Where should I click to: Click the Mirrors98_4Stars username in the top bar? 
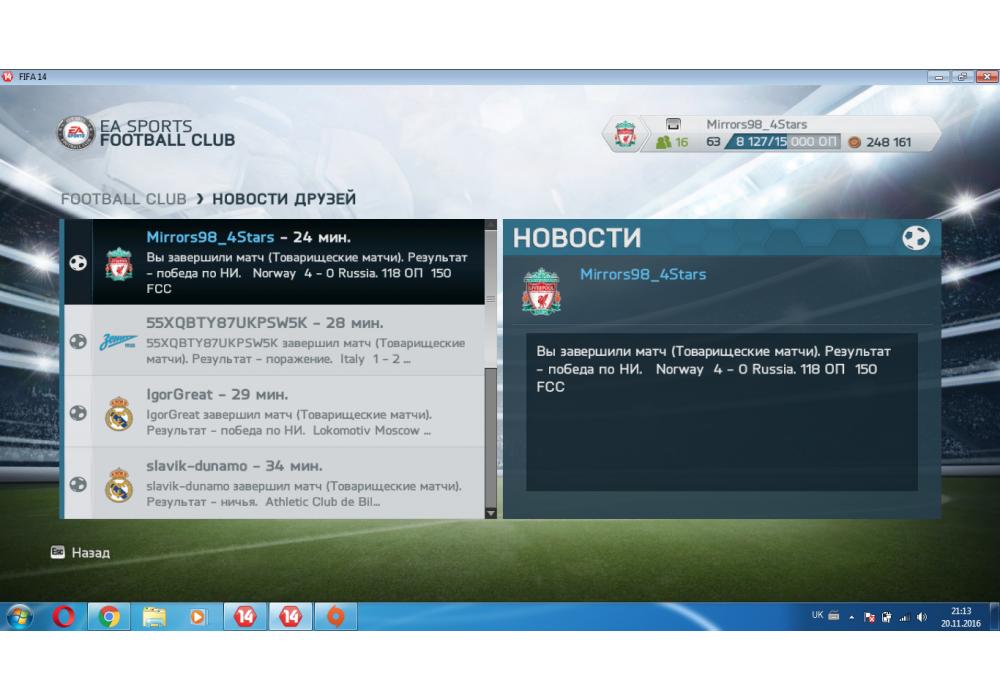756,124
